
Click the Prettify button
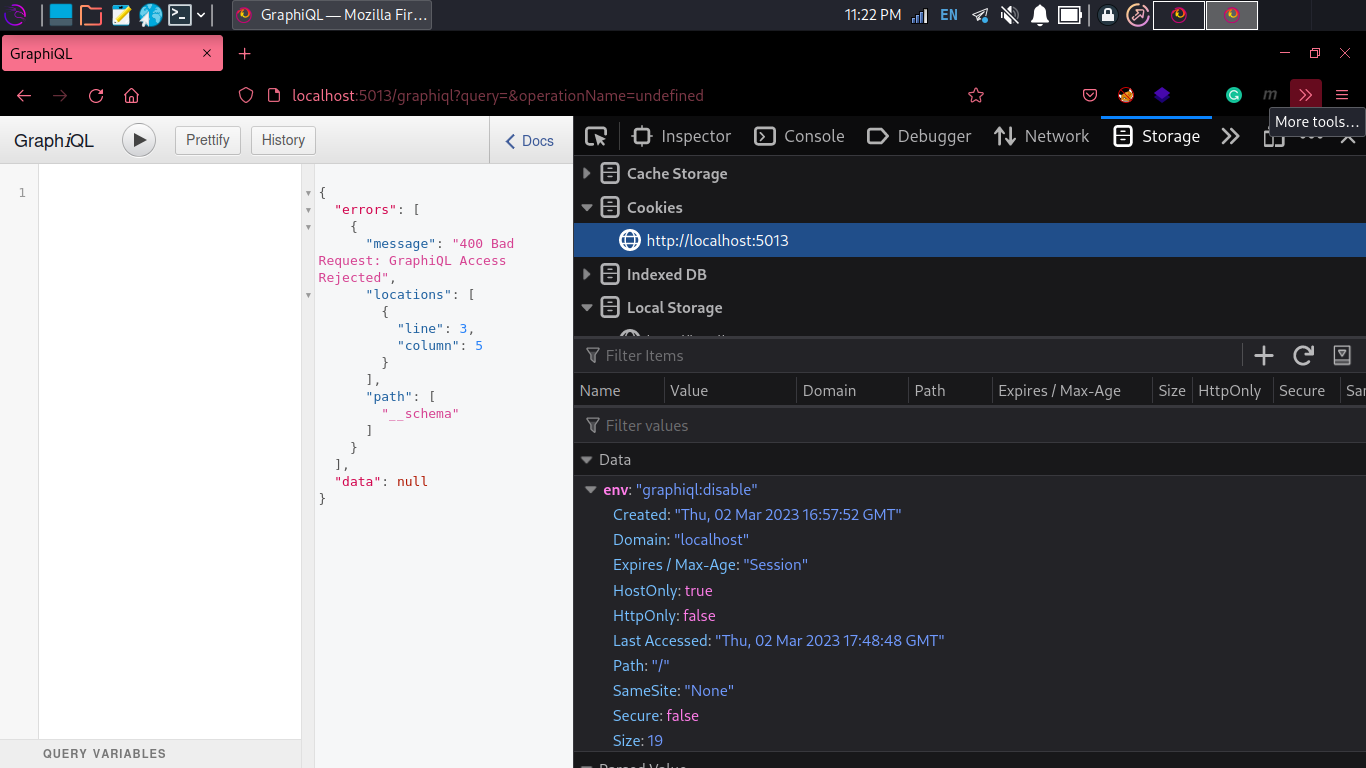point(208,140)
